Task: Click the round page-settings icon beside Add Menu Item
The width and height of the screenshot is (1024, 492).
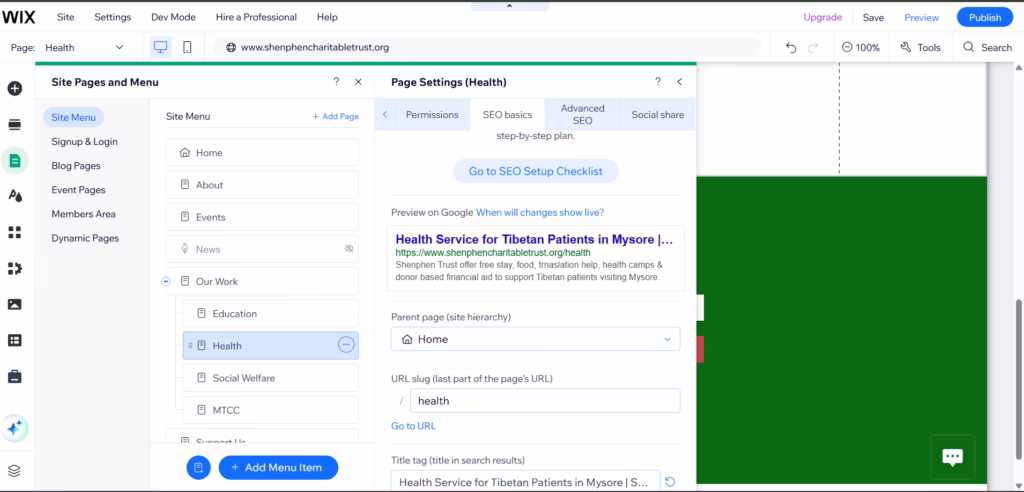Action: click(x=199, y=467)
